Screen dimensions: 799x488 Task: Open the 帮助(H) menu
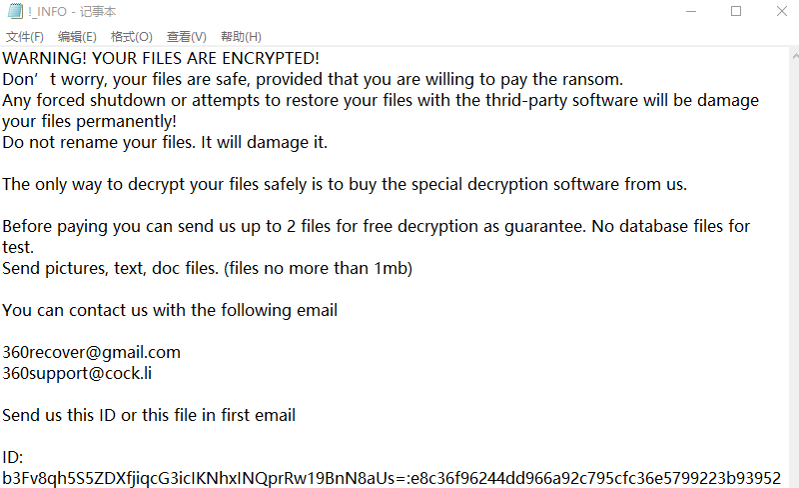(241, 37)
